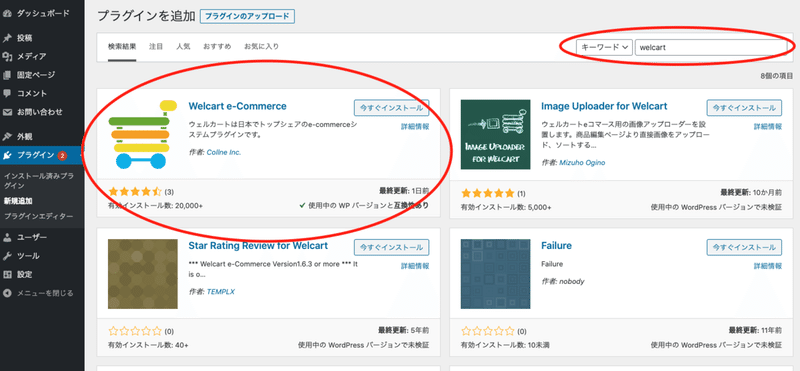
Task: Click the Welcart e-Commerce cart logo
Action: [142, 134]
